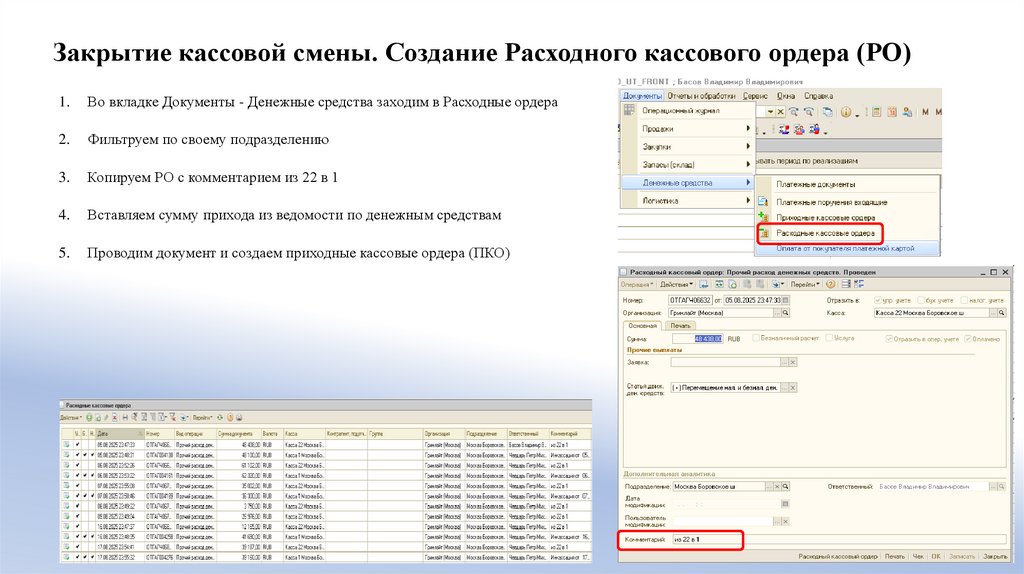Toggle the бух. учете checkbox
The image size is (1024, 574).
921,300
